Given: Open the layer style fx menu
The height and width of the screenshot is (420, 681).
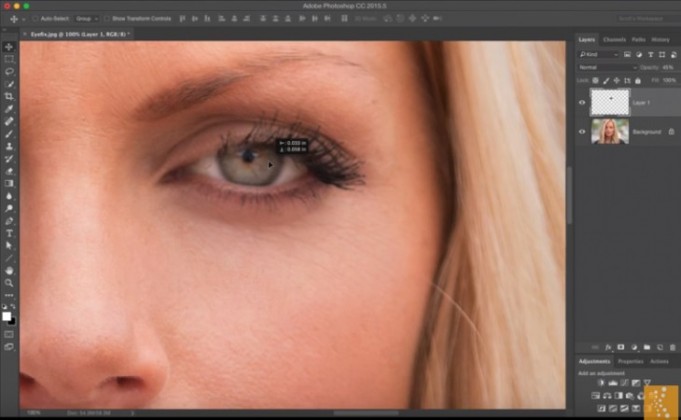Looking at the screenshot, I should [x=608, y=347].
